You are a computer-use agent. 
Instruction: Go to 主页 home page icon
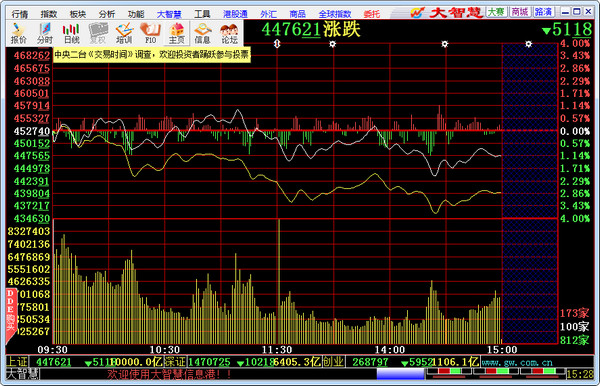[176, 33]
